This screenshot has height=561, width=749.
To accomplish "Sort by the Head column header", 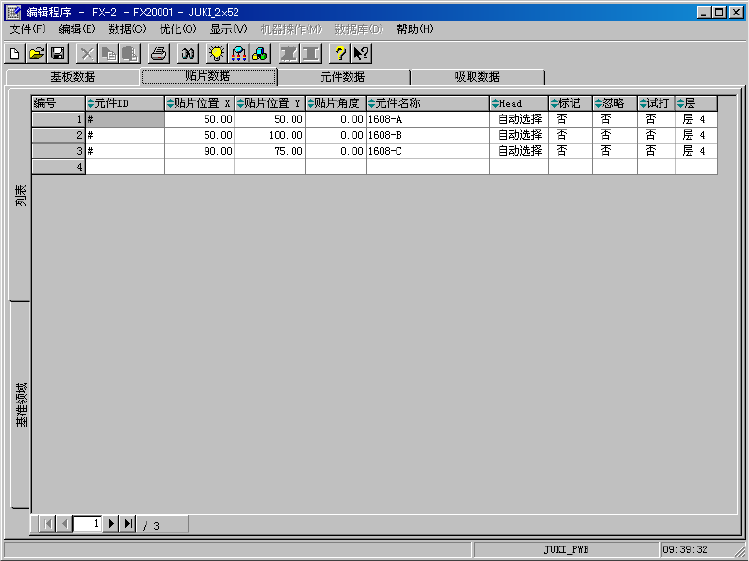I will click(x=519, y=103).
